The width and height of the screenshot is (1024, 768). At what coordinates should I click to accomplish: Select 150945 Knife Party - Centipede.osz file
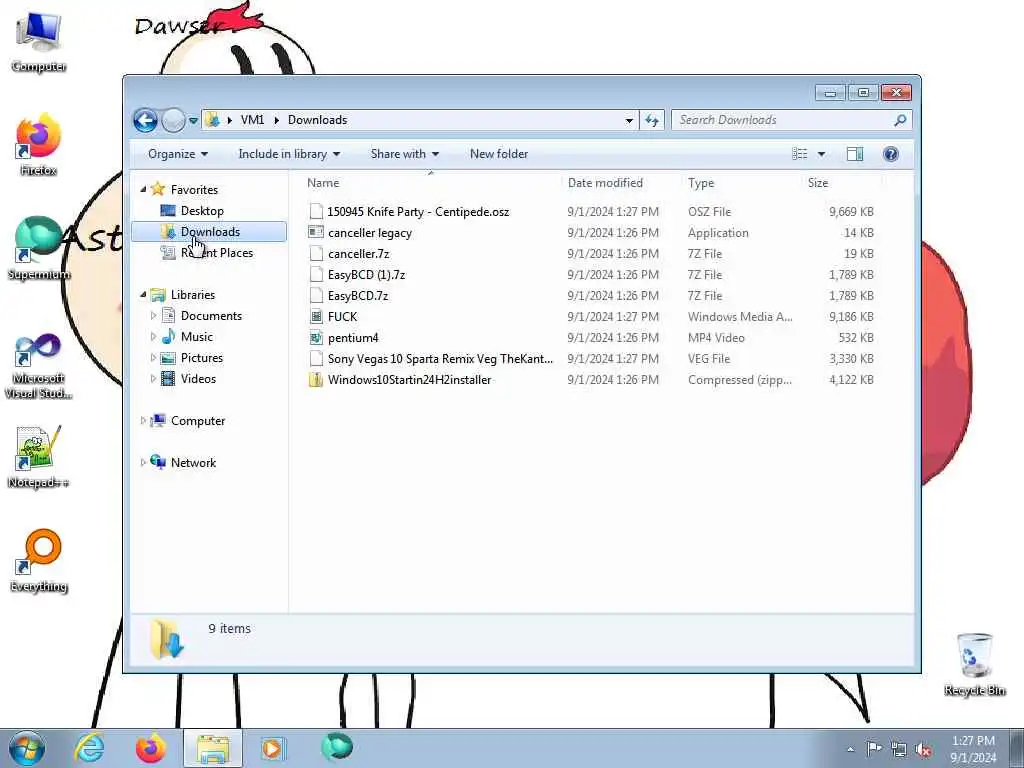418,212
